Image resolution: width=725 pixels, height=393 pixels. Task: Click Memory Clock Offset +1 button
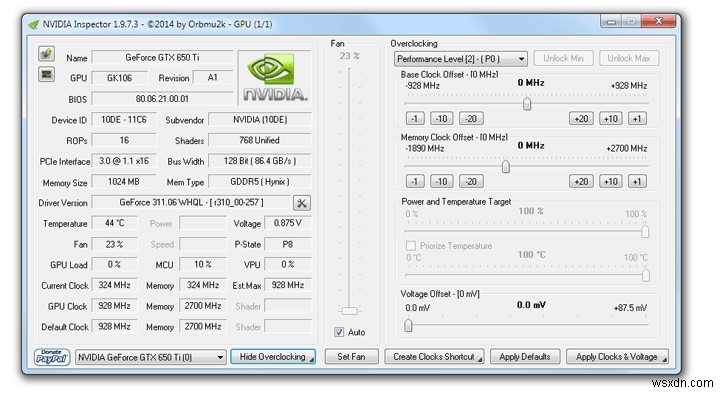pos(637,181)
